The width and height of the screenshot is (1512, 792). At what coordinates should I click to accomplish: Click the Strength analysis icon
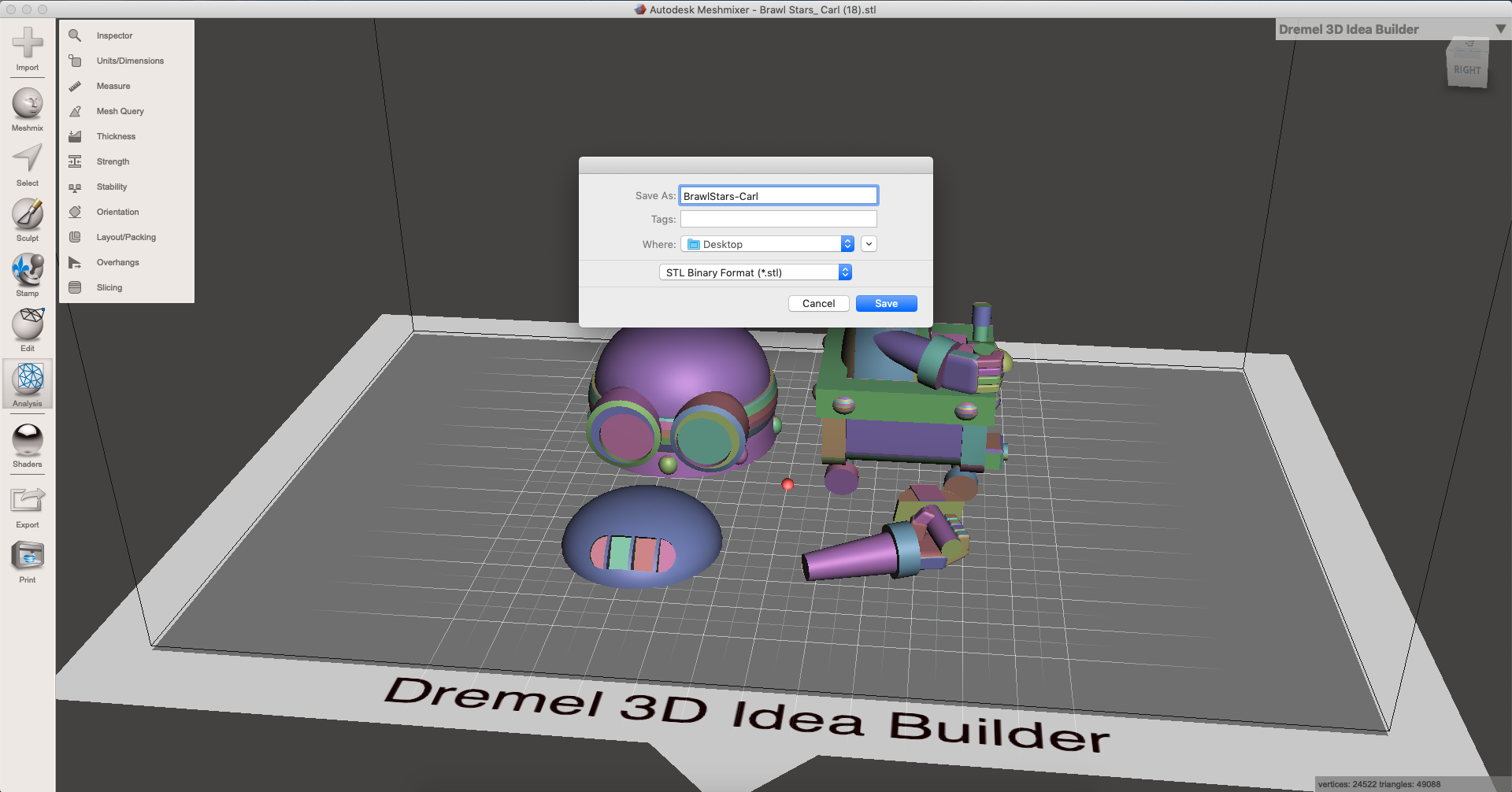click(75, 161)
